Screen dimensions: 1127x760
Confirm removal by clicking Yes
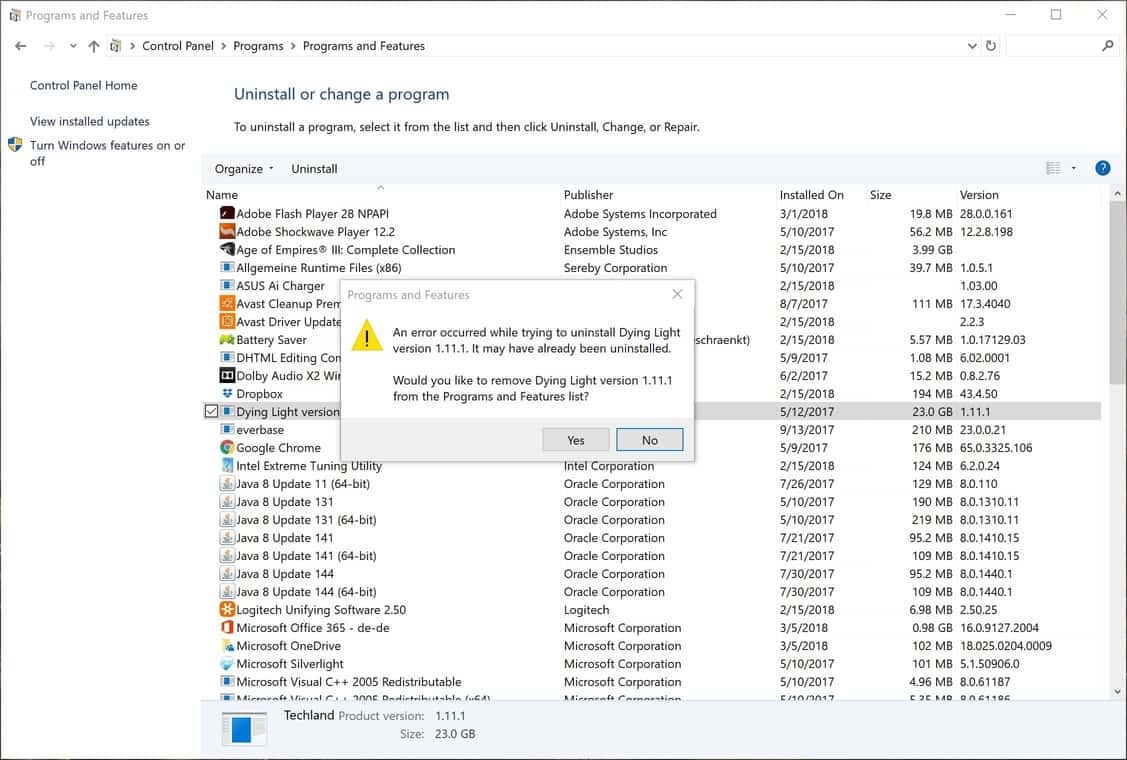click(x=575, y=440)
